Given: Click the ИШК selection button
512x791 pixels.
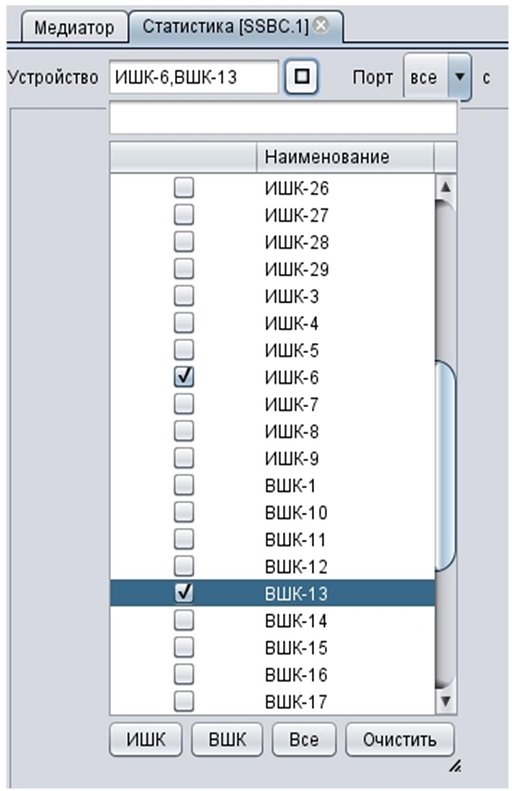Looking at the screenshot, I should pos(146,740).
